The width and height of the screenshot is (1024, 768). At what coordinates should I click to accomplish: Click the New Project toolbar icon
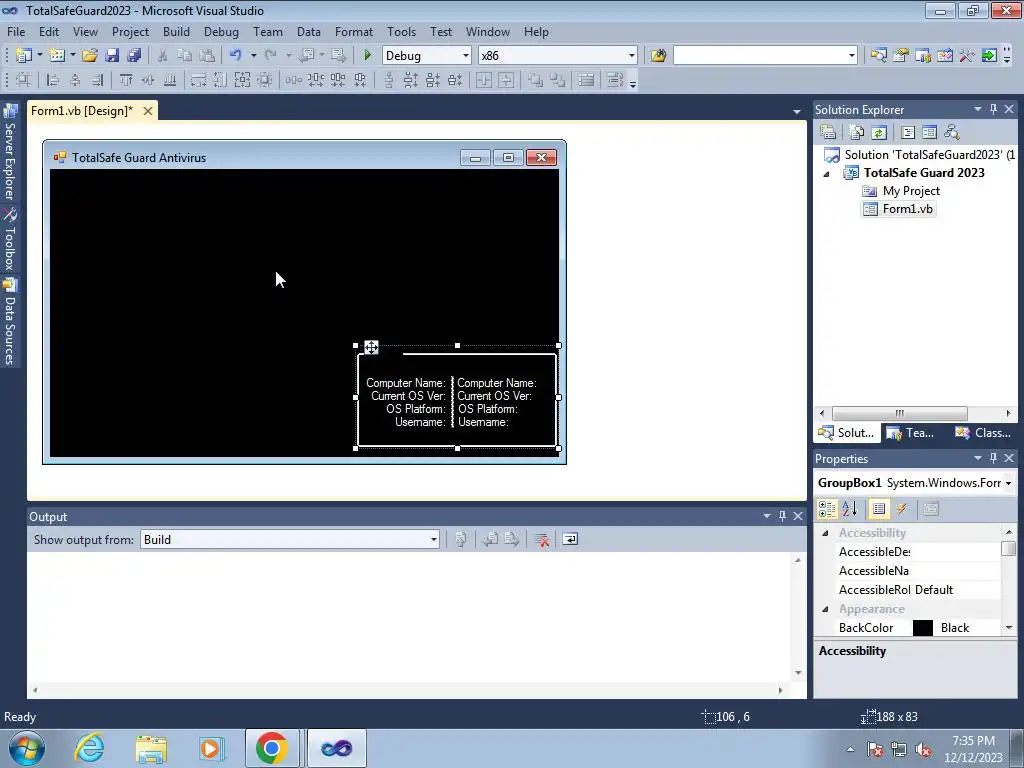(24, 56)
